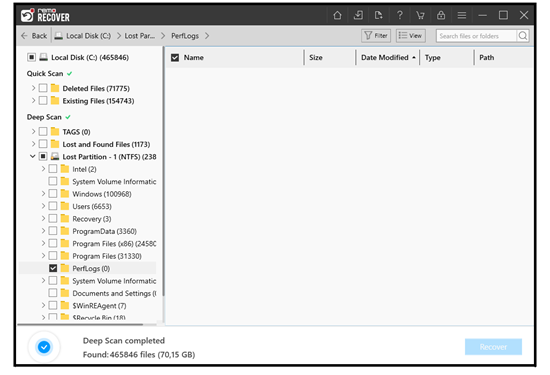Click the ProgramData folder icon
This screenshot has width=550, height=375.
pos(65,231)
